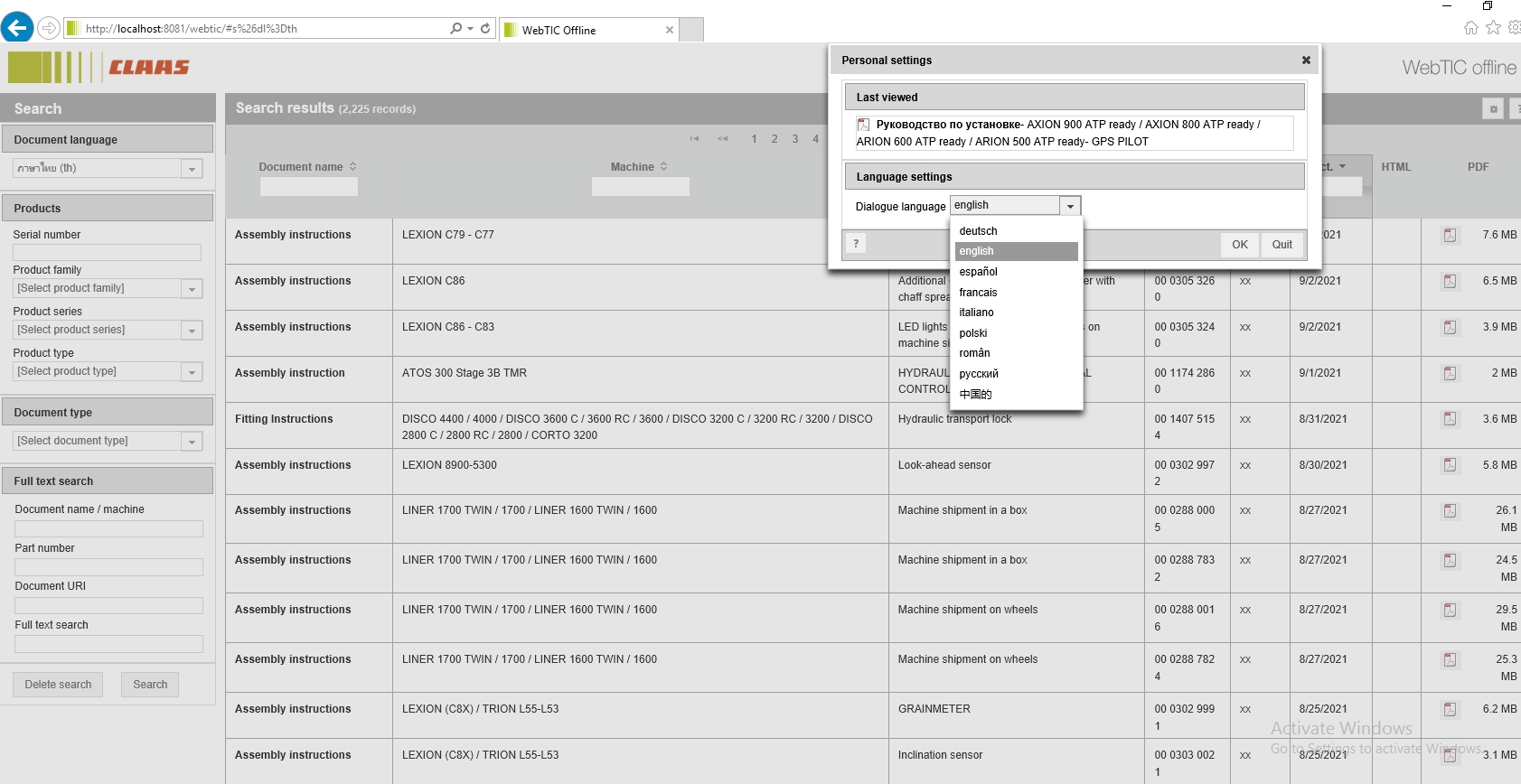This screenshot has width=1521, height=784.
Task: Select deutsch from the language list
Action: pyautogui.click(x=978, y=231)
